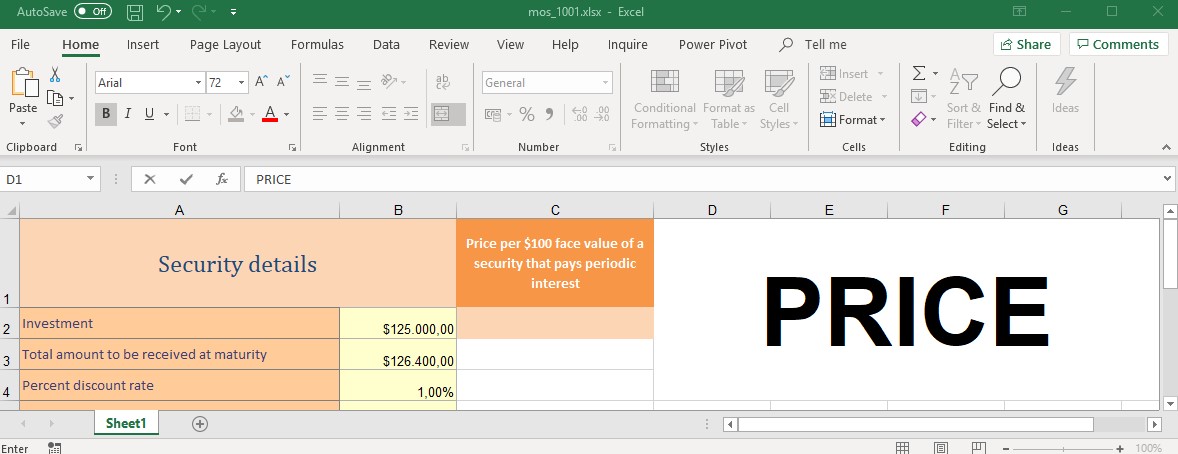Click the AutoSum sigma icon

point(918,74)
